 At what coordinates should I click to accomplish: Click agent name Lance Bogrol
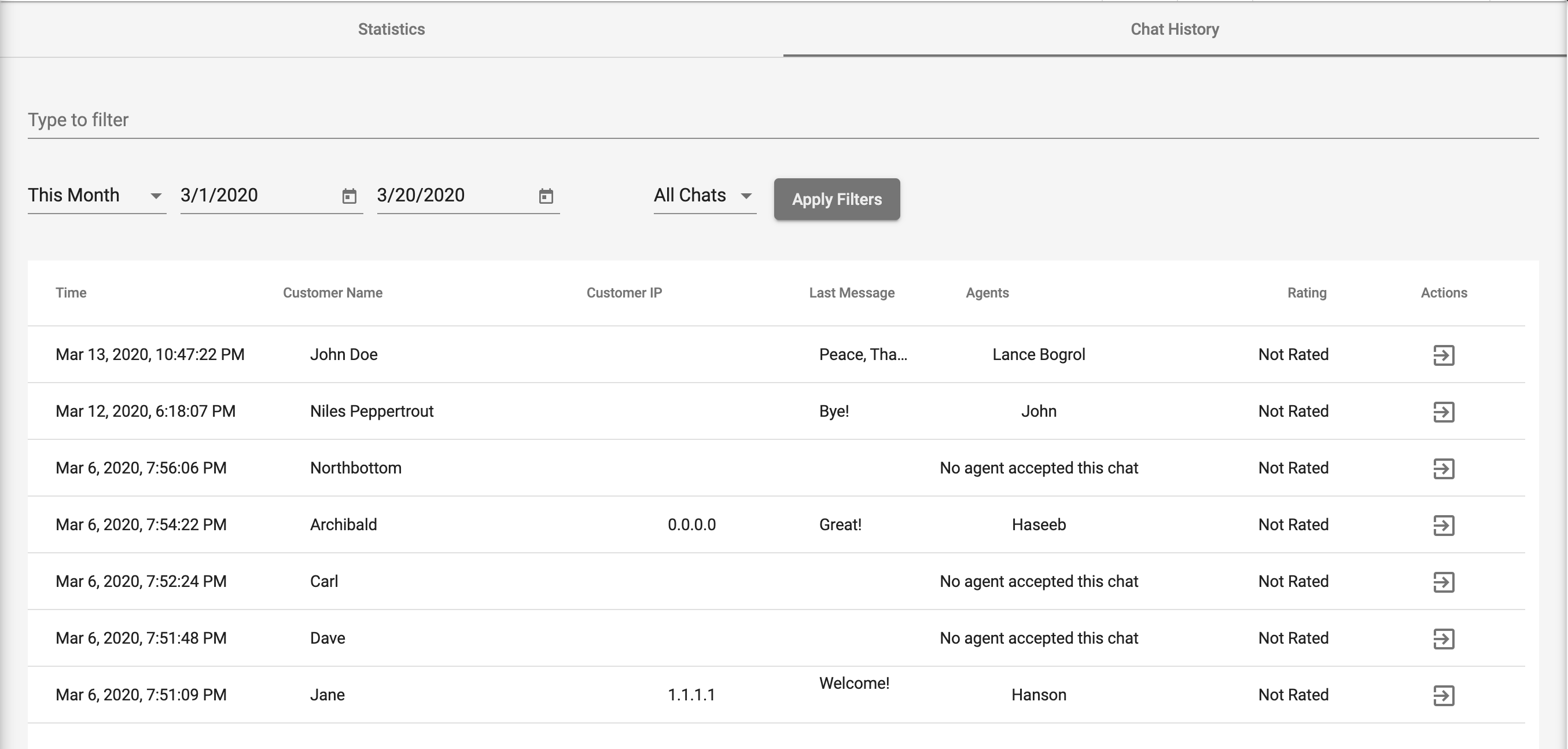coord(1039,354)
